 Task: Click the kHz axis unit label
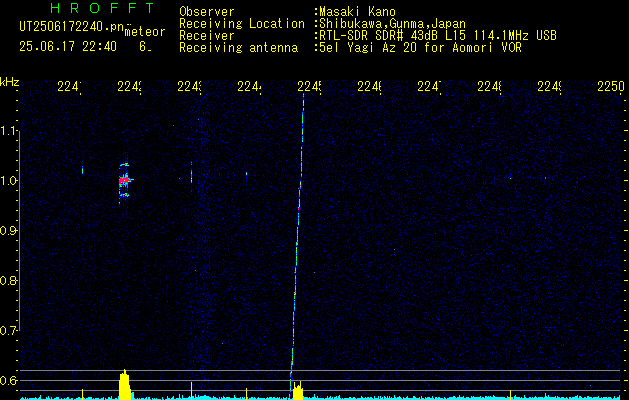pyautogui.click(x=10, y=82)
